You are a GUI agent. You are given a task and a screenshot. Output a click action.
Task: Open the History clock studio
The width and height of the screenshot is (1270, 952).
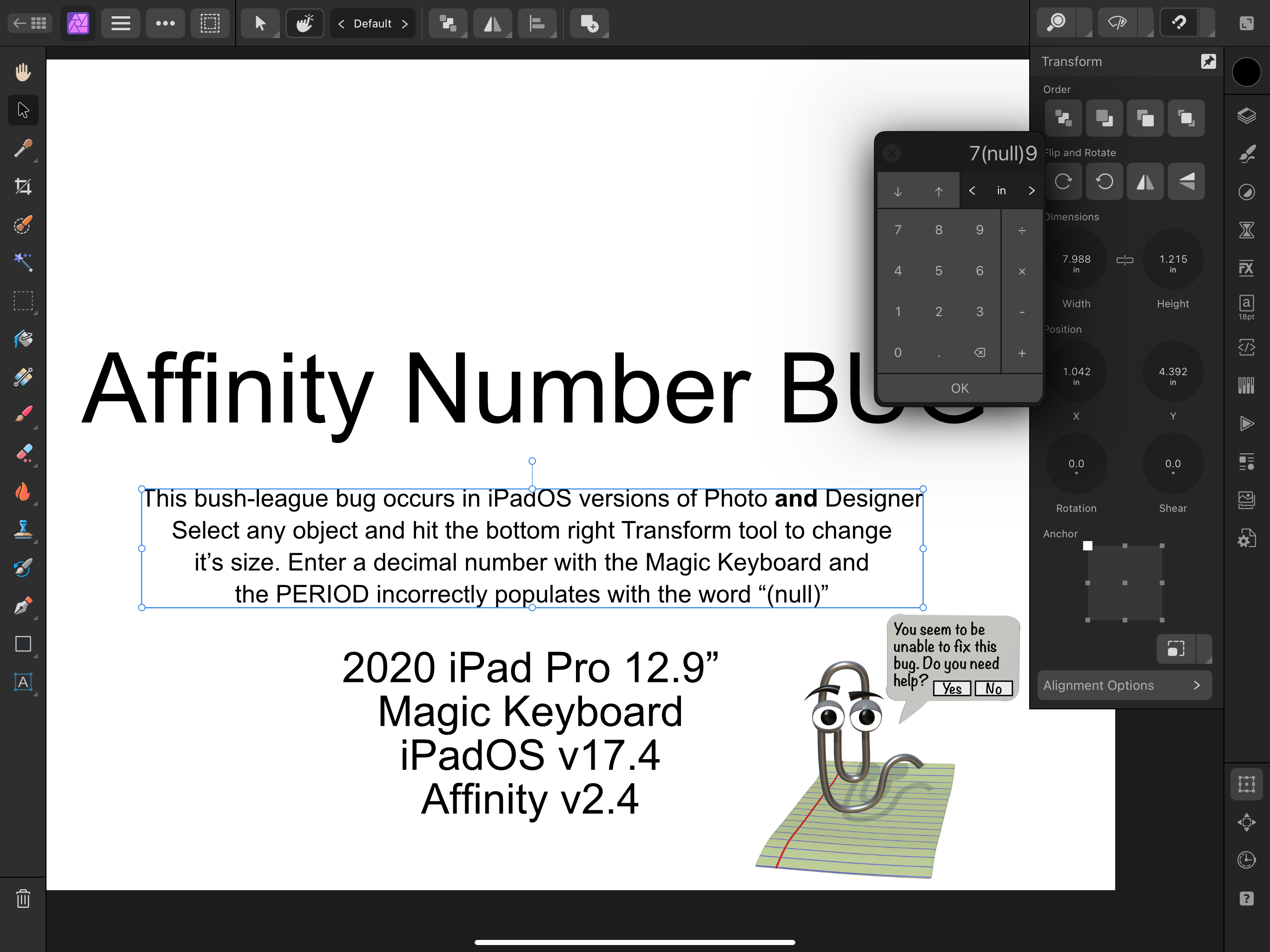(1246, 860)
